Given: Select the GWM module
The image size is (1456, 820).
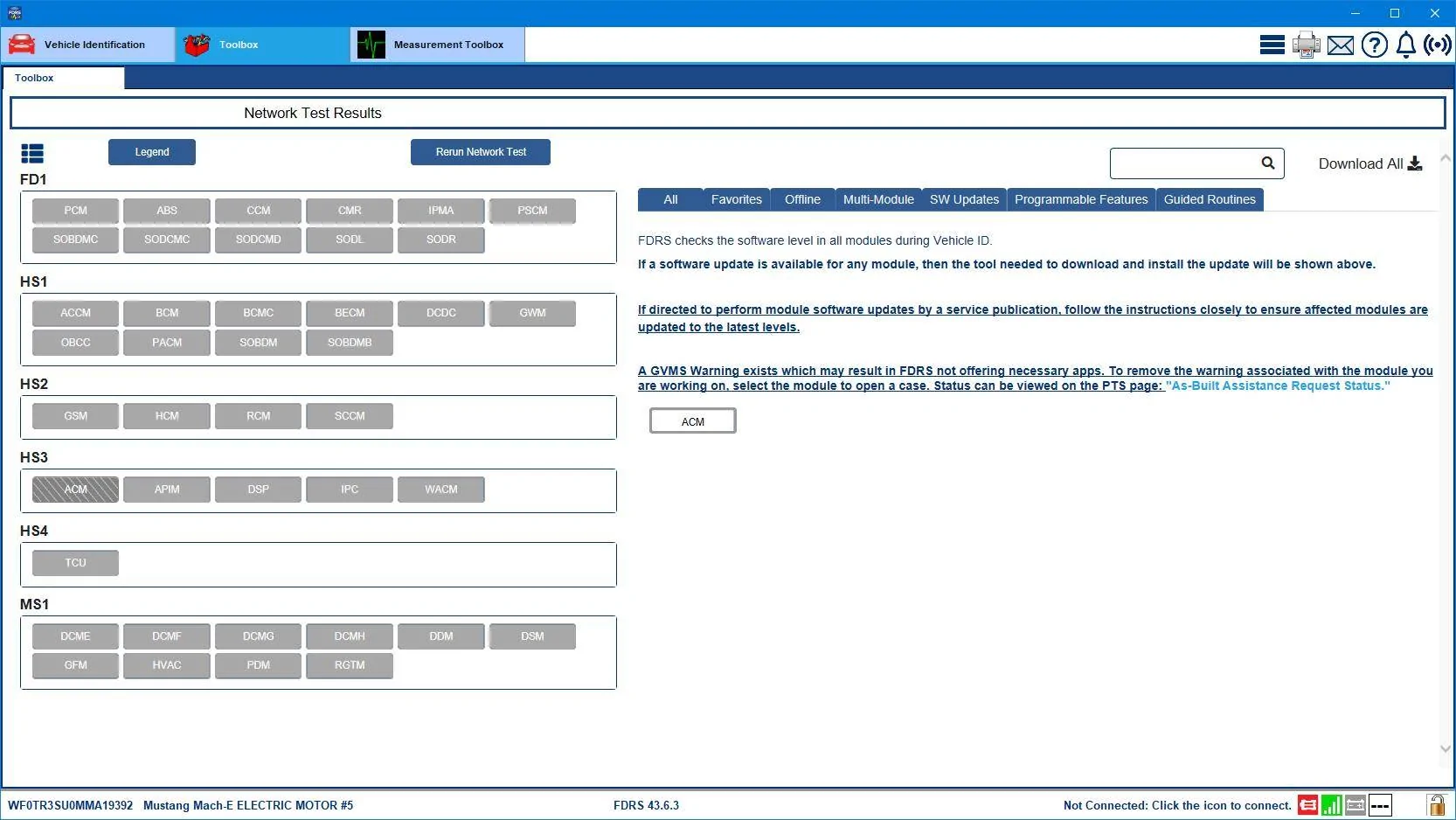Looking at the screenshot, I should [532, 313].
